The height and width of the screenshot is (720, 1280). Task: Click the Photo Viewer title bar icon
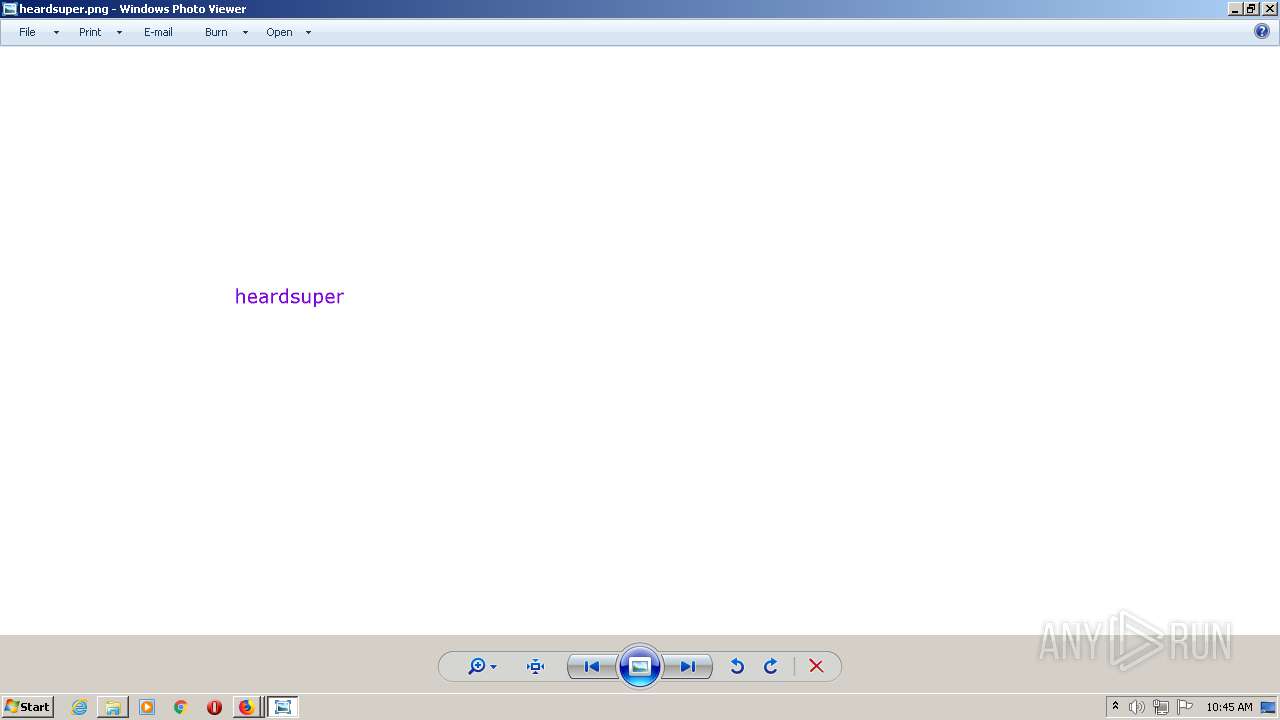[x=9, y=9]
